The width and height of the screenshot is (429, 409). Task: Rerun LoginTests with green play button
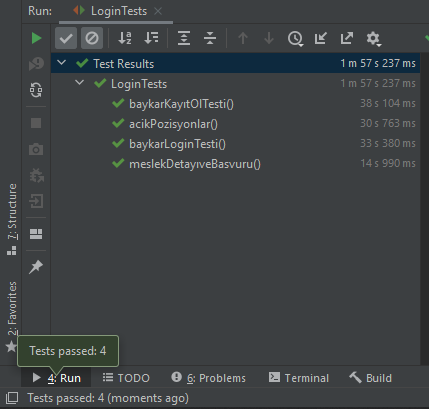36,38
